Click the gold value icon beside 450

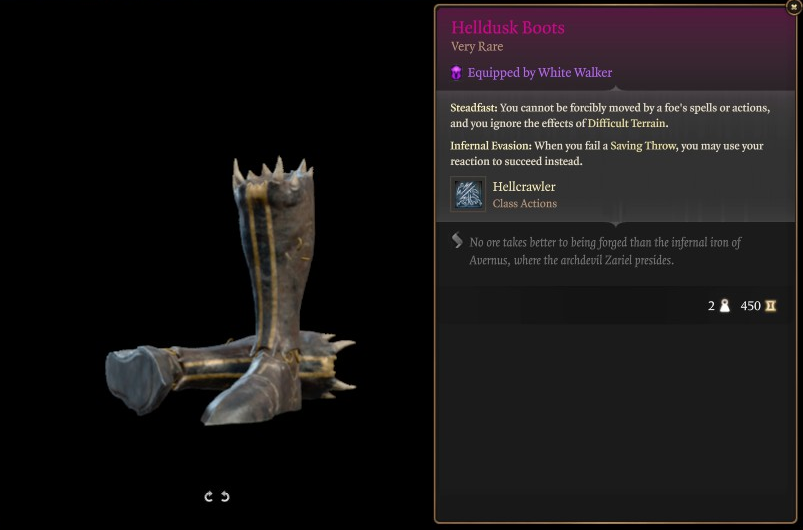[x=770, y=306]
